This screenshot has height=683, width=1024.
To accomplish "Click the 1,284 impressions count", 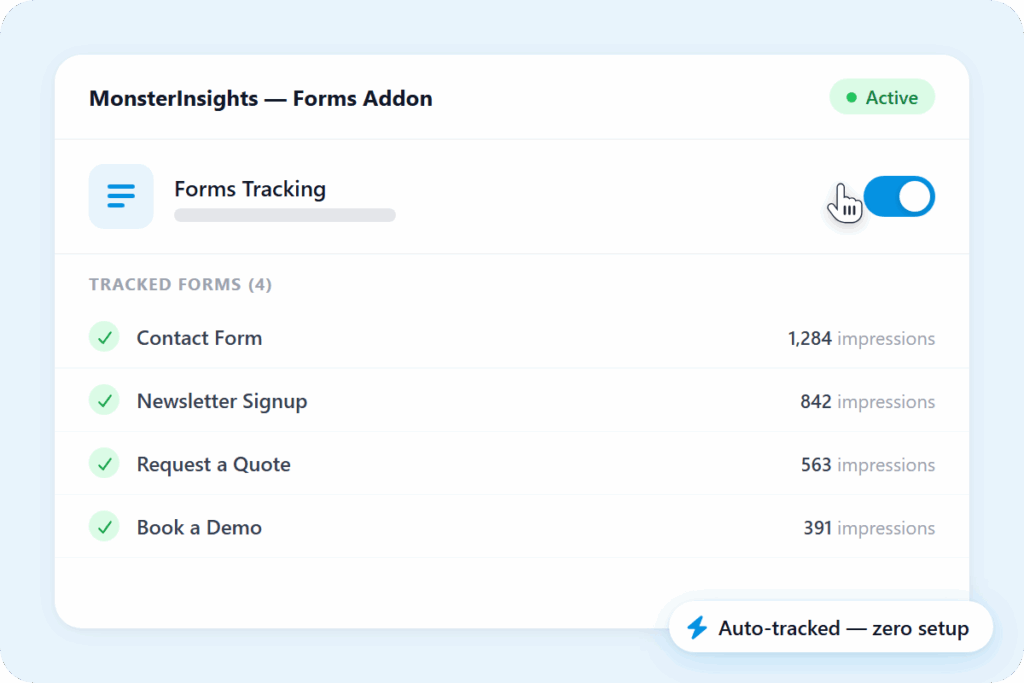I will pyautogui.click(x=861, y=339).
